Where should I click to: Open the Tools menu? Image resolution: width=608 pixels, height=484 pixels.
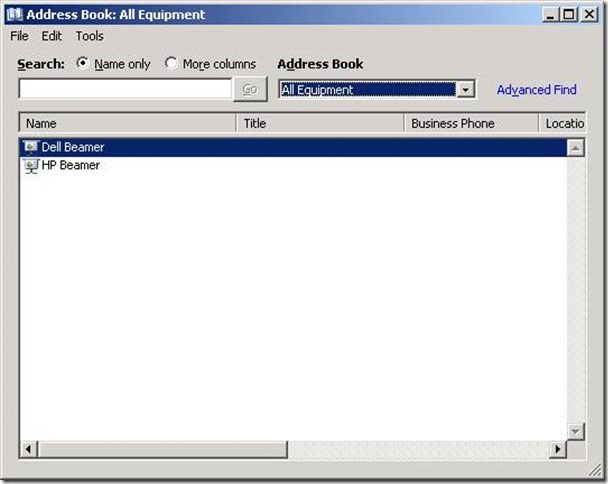[x=89, y=36]
